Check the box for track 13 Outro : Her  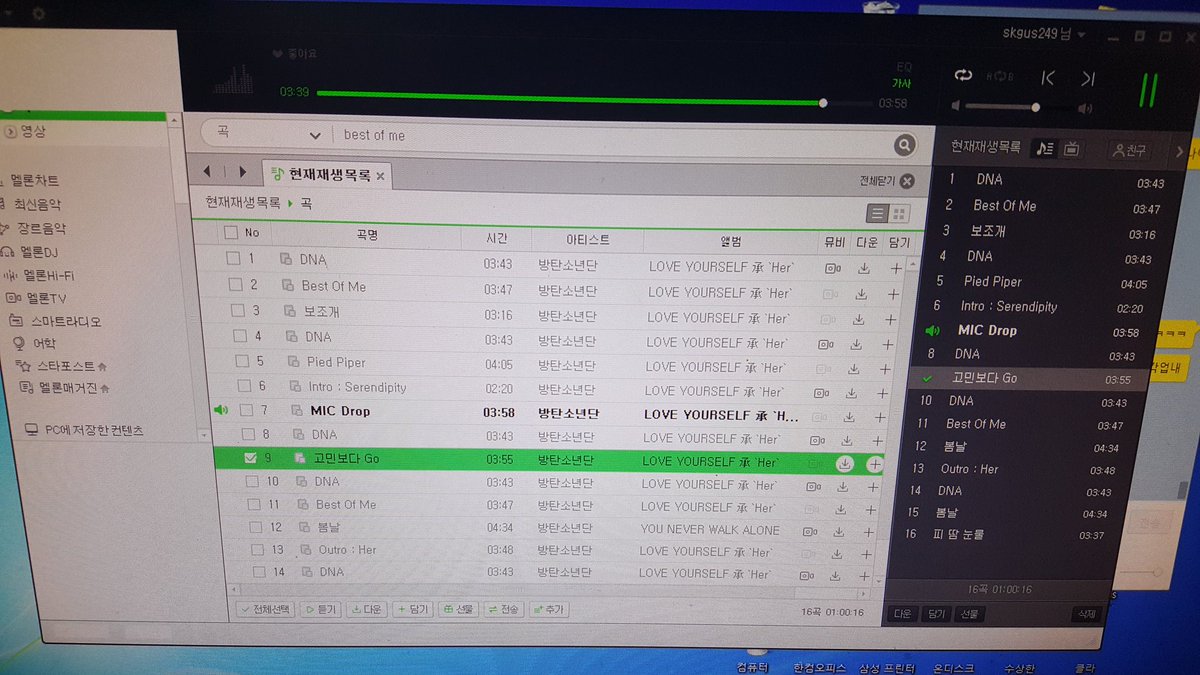[x=257, y=550]
